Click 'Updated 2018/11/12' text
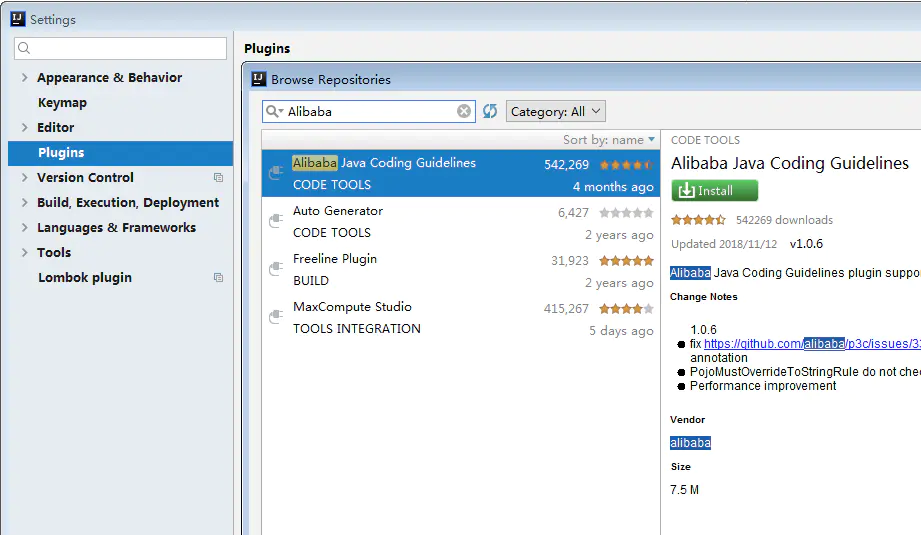This screenshot has width=921, height=535. click(724, 244)
